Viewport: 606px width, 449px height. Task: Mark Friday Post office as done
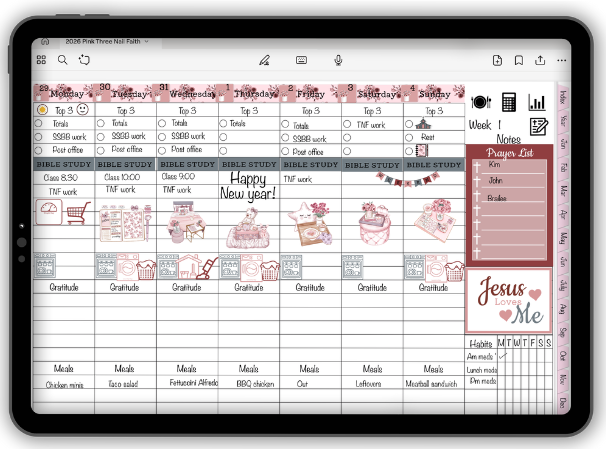(285, 151)
